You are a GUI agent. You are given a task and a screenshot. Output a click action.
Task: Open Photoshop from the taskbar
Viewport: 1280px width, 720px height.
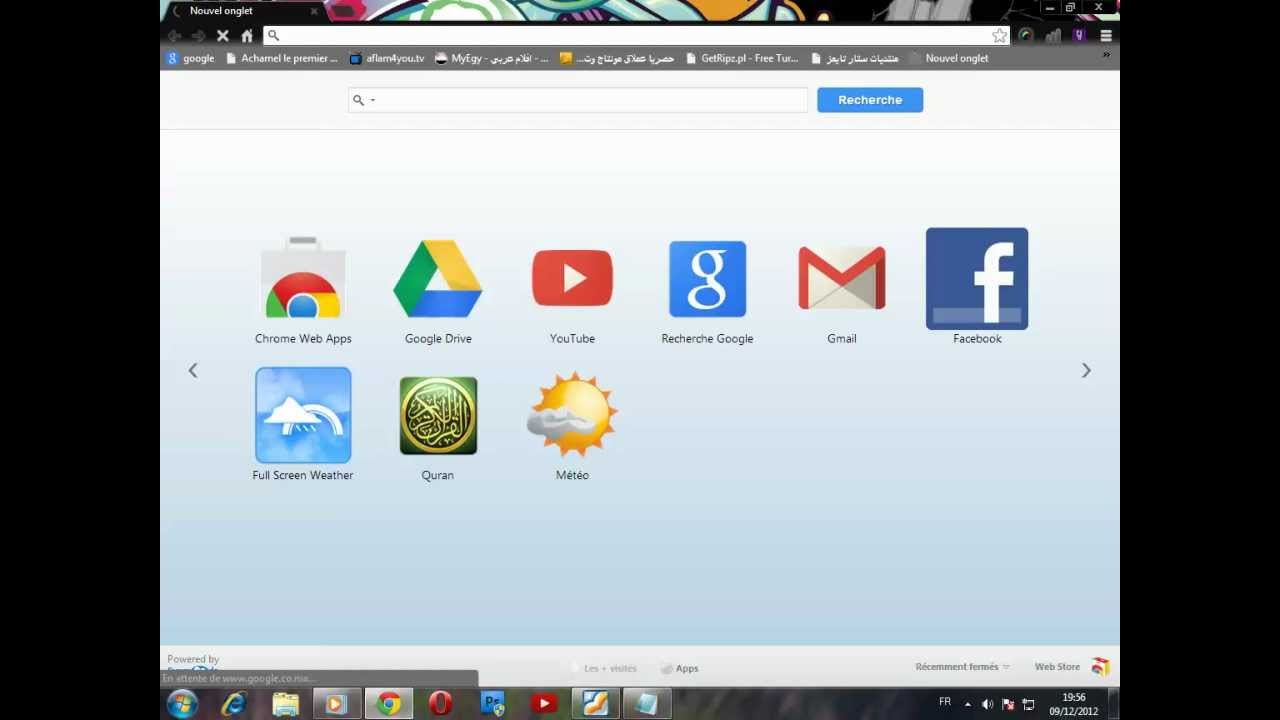(x=492, y=704)
